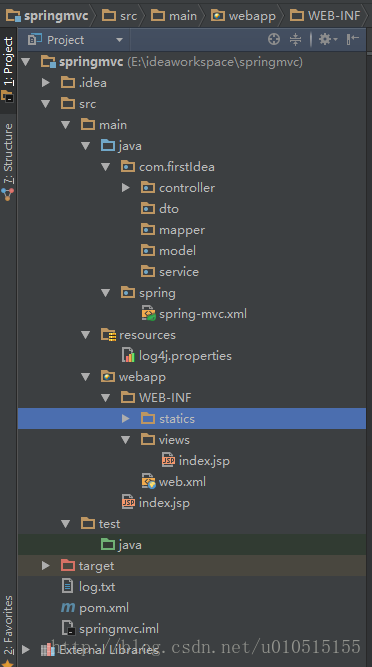
Task: Click the service package icon
Action: tap(148, 272)
